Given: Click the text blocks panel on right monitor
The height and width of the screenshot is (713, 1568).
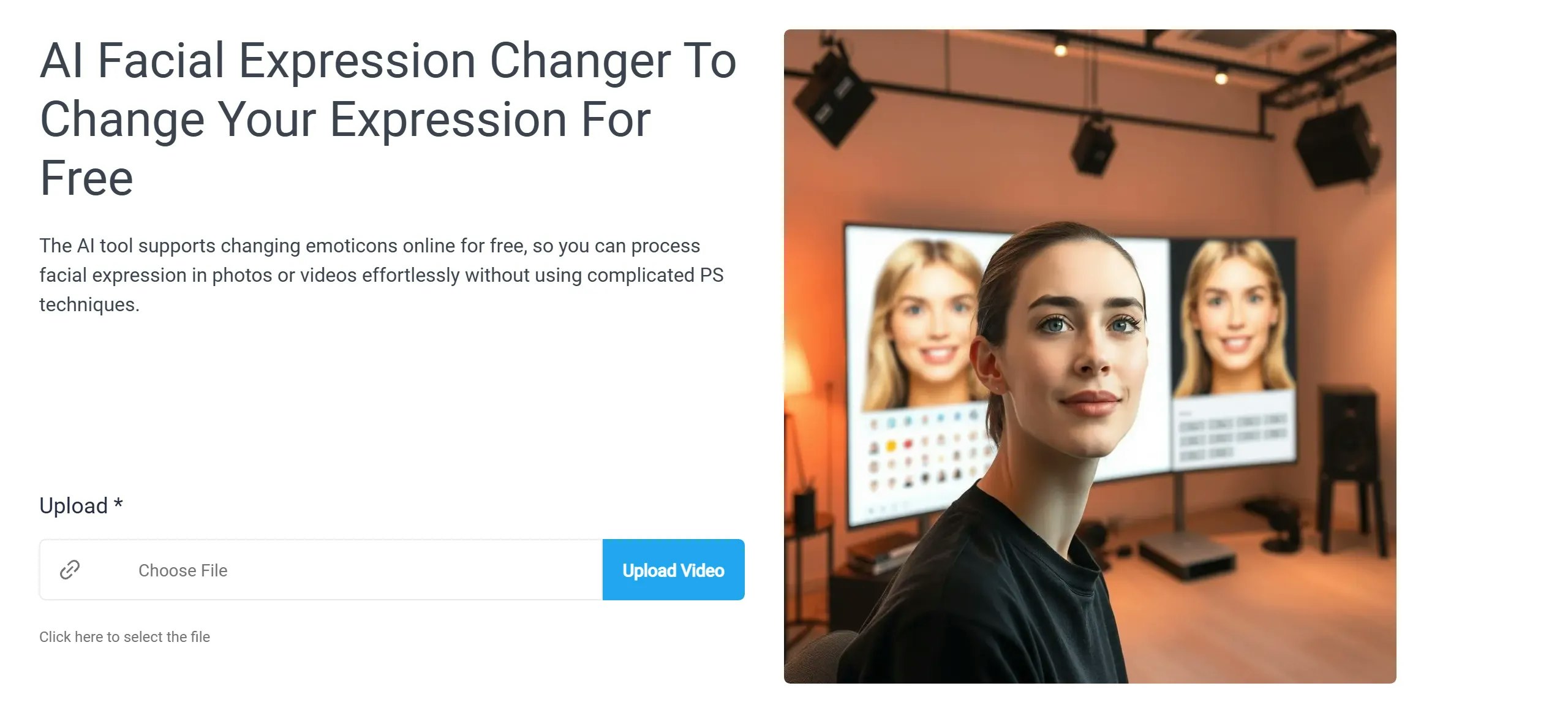Looking at the screenshot, I should click(1232, 436).
